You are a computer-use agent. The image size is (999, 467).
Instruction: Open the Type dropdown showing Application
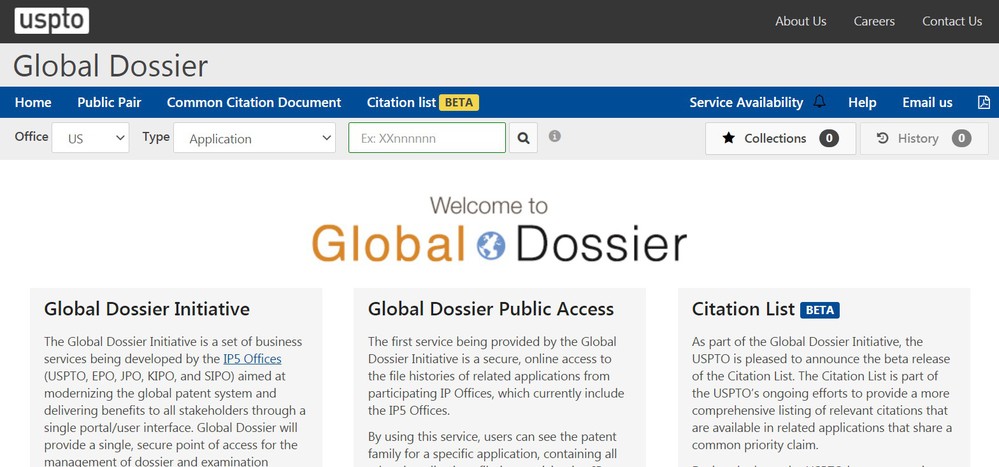point(254,138)
